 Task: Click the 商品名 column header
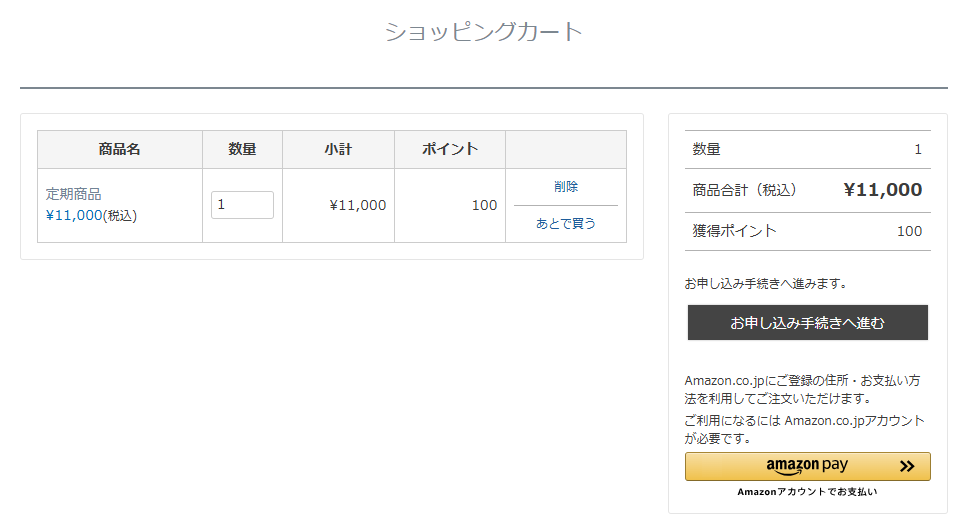tap(120, 149)
